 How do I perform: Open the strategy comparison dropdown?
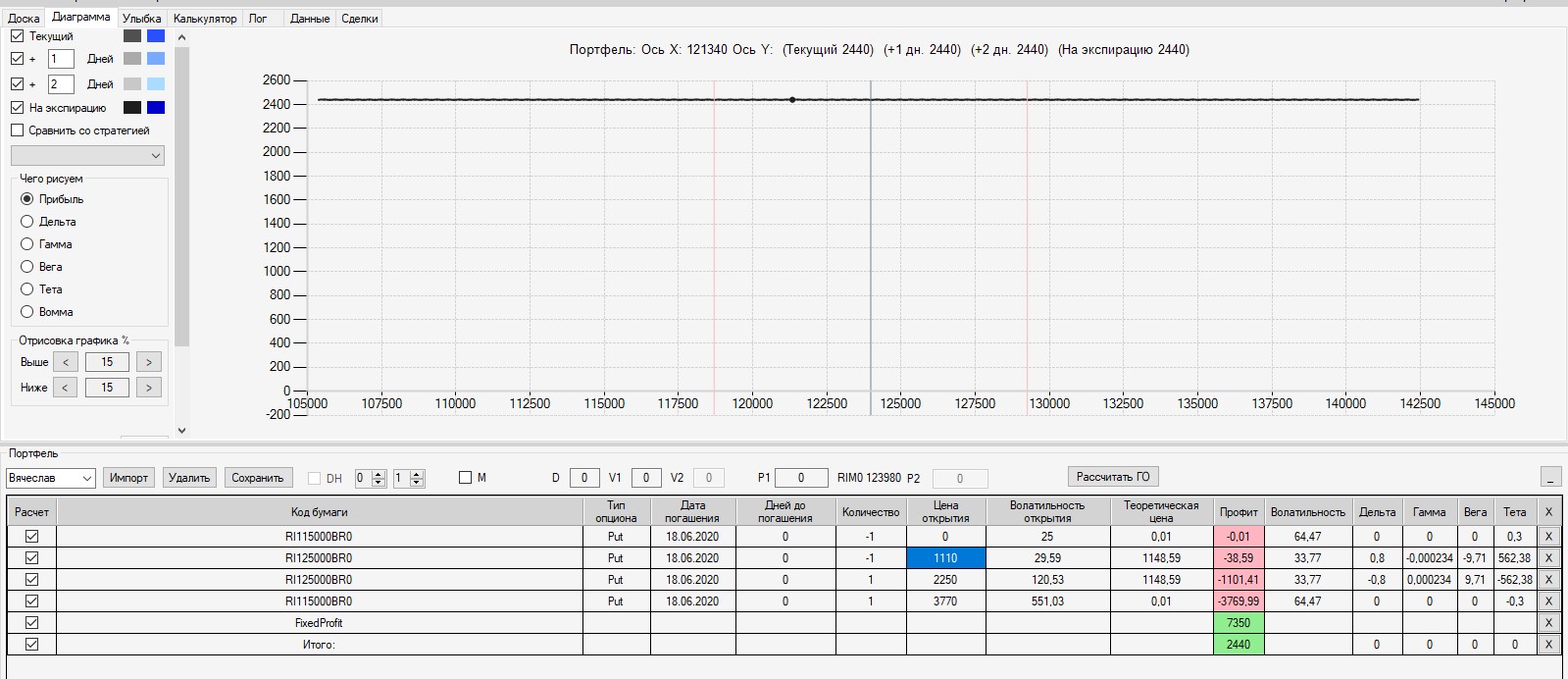(x=87, y=155)
